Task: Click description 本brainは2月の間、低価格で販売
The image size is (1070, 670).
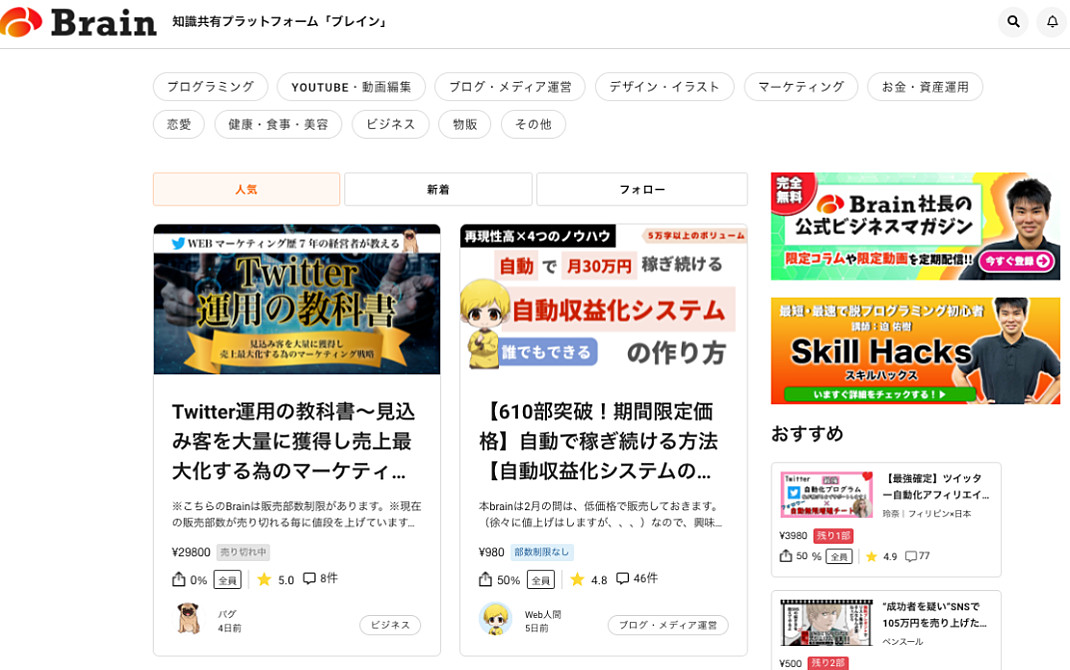Action: 601,514
